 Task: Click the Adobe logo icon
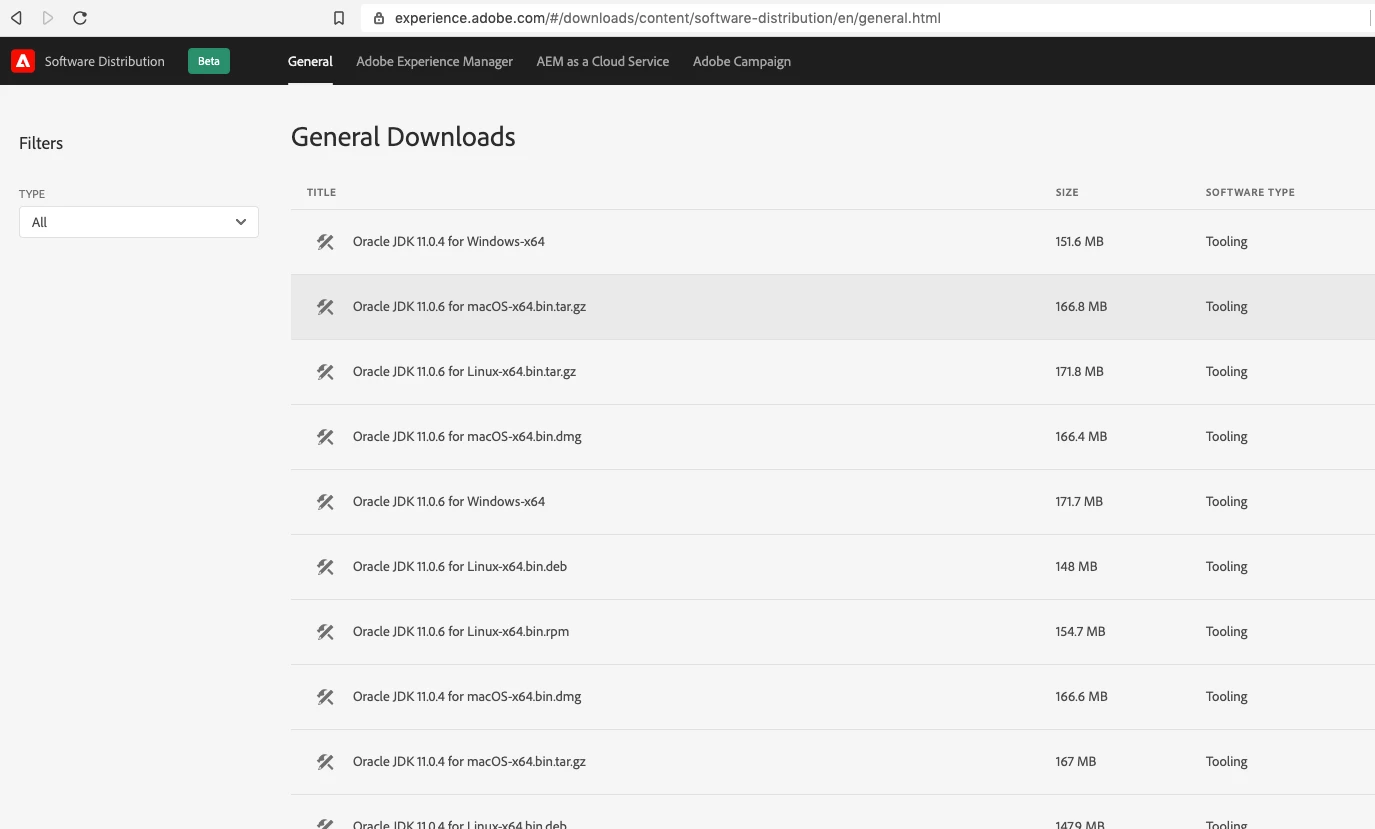(22, 61)
